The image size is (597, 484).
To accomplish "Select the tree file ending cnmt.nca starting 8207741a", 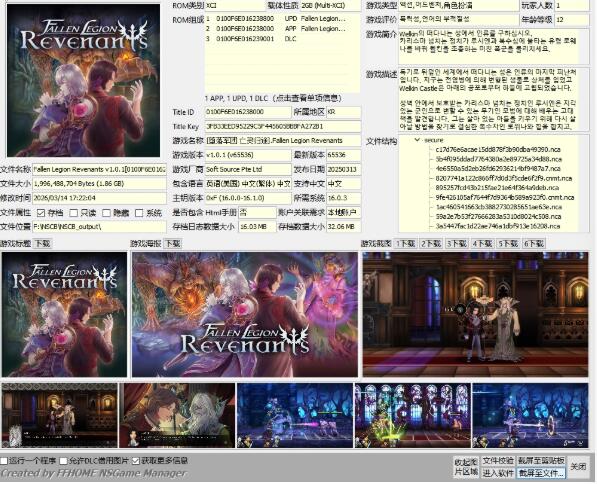I will tap(504, 178).
